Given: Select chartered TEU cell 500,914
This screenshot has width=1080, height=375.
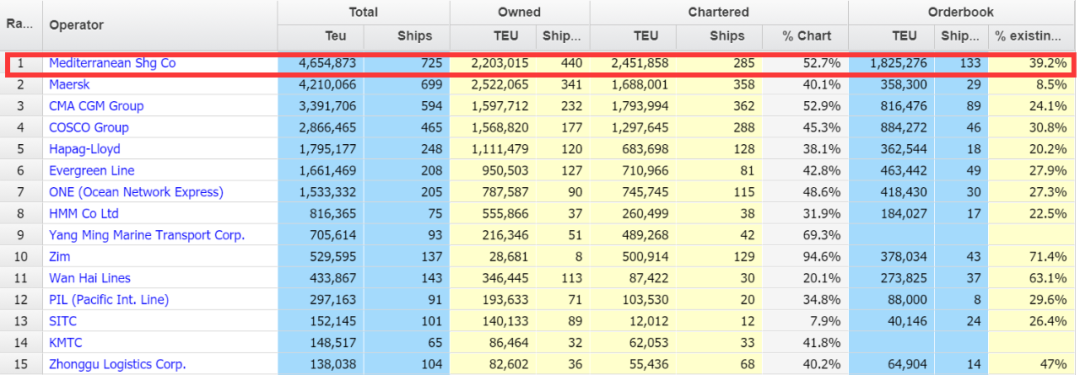Looking at the screenshot, I should (633, 256).
